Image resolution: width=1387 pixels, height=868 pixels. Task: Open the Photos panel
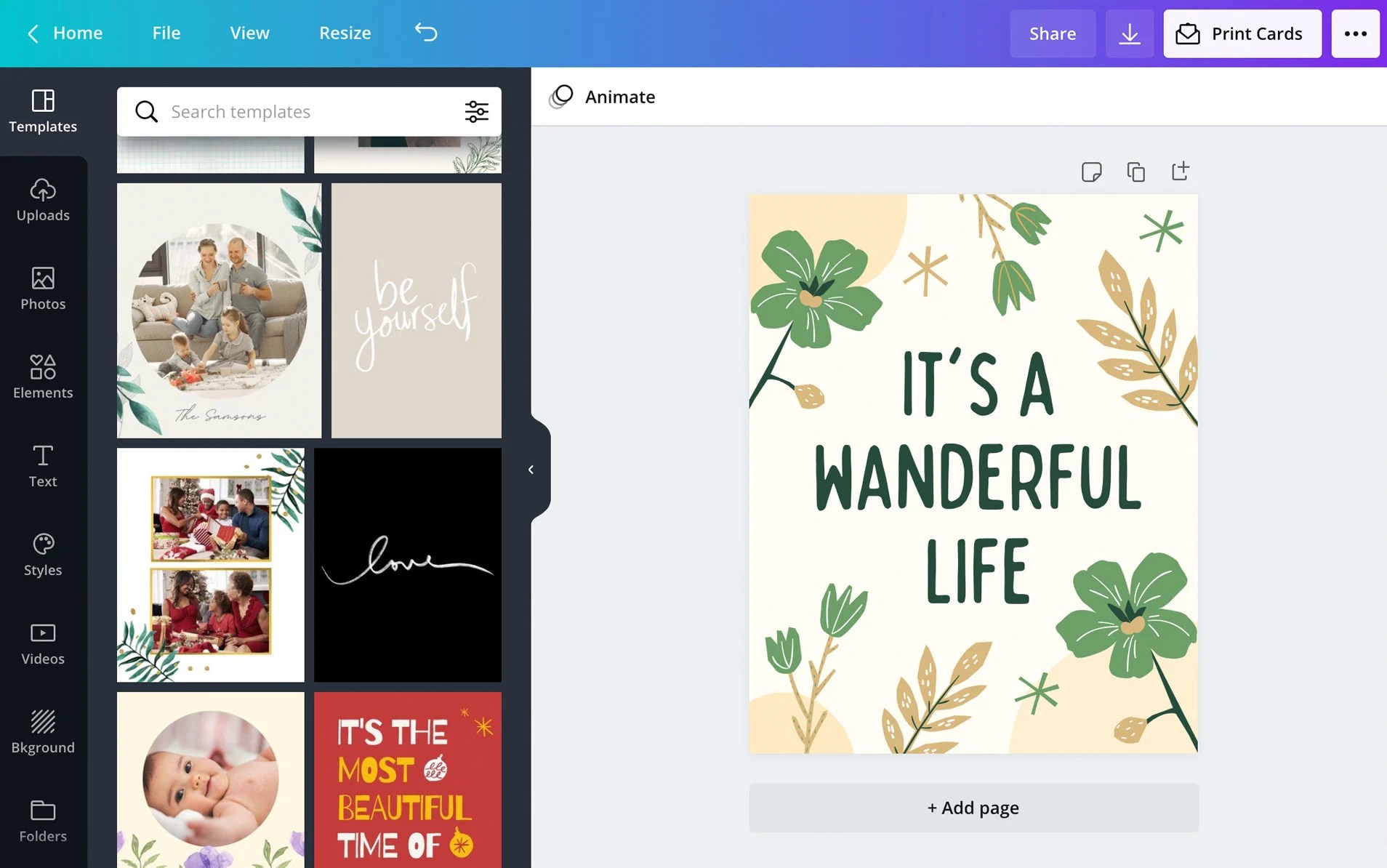[x=43, y=290]
